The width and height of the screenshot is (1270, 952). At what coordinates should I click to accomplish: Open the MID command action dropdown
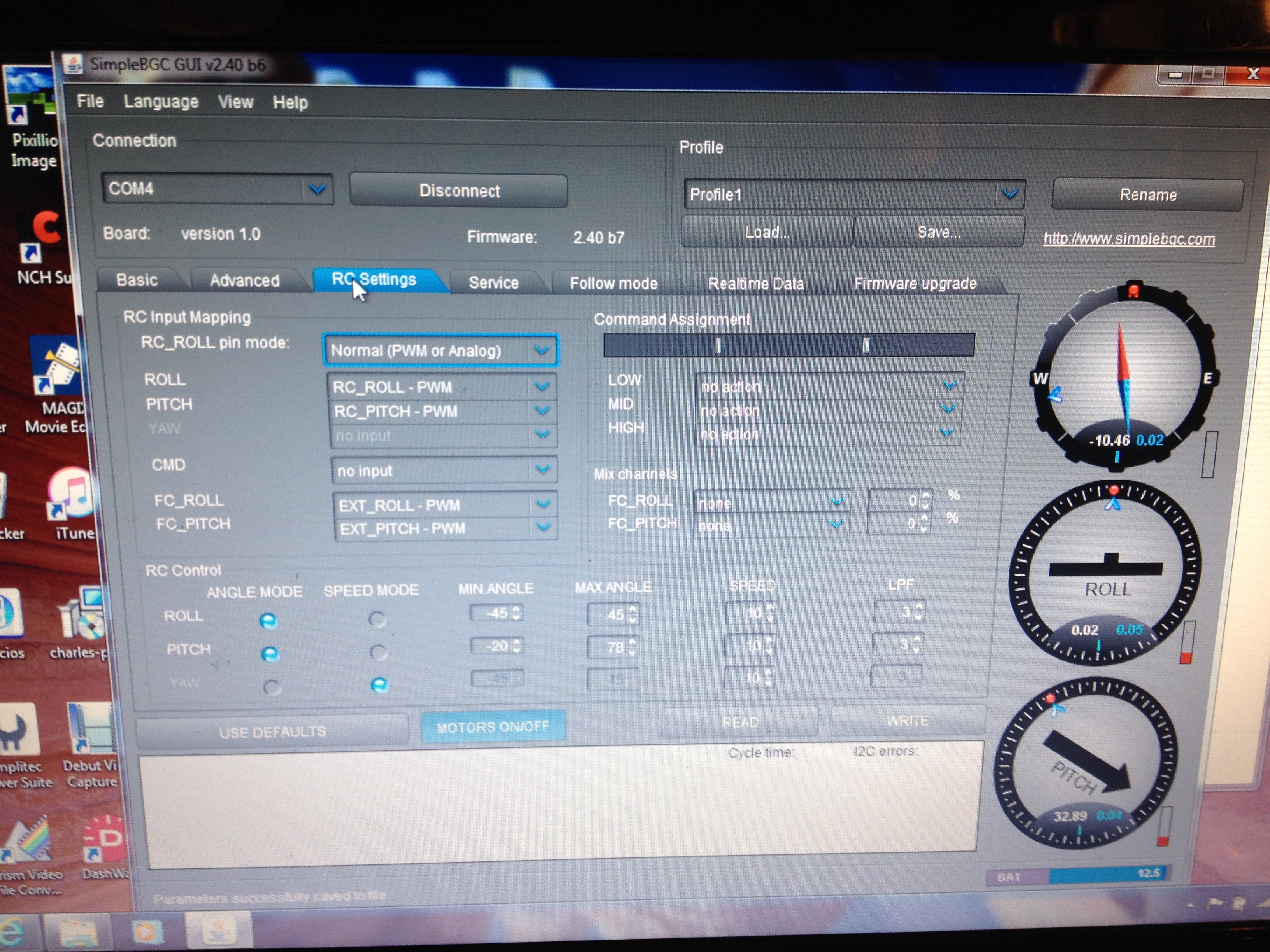click(x=828, y=410)
